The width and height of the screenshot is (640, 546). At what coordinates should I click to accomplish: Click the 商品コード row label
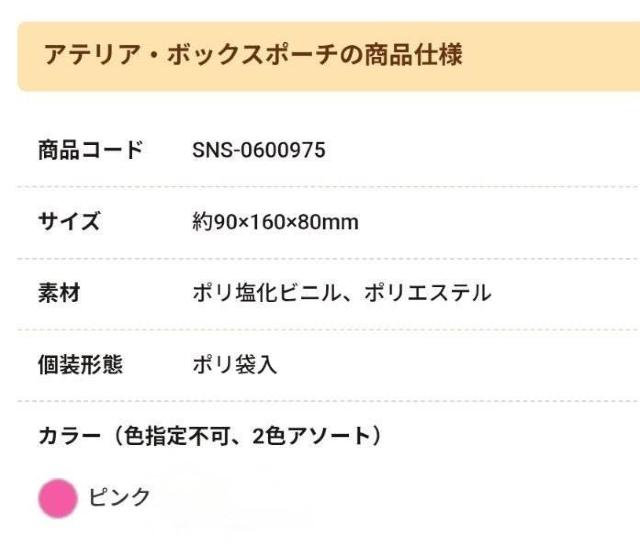[90, 150]
